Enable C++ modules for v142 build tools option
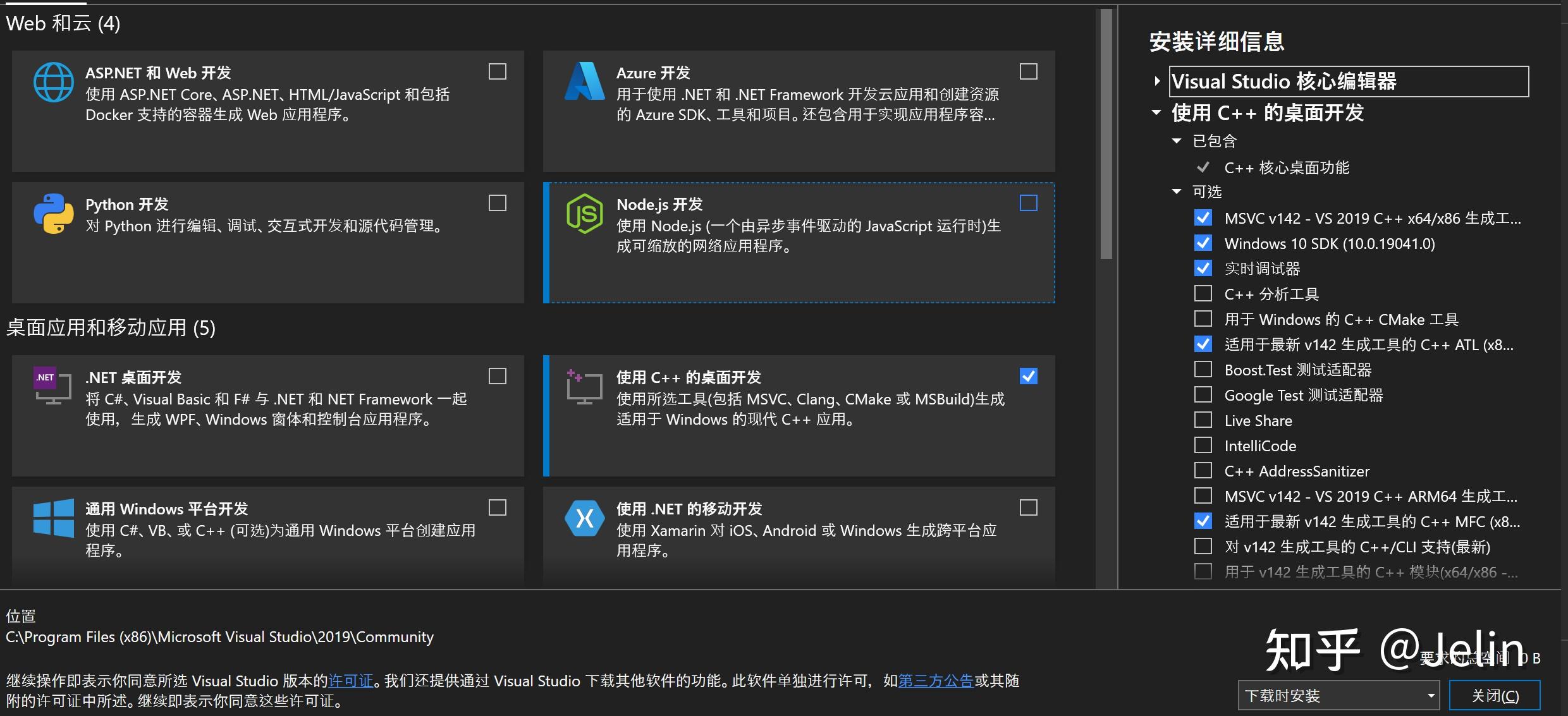Image resolution: width=1568 pixels, height=716 pixels. (1203, 572)
